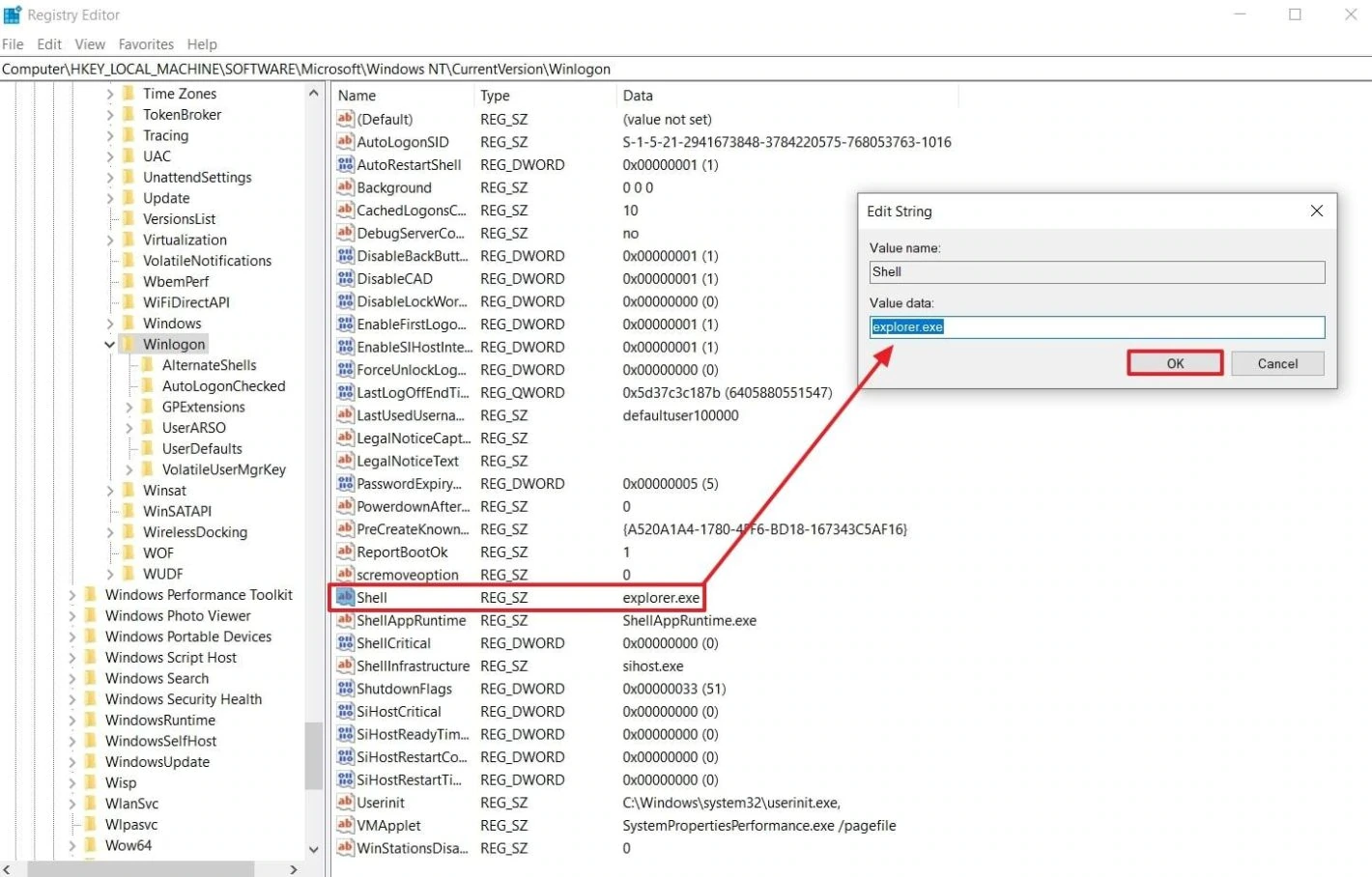Click the Registry Editor app icon in title bar

click(x=13, y=14)
